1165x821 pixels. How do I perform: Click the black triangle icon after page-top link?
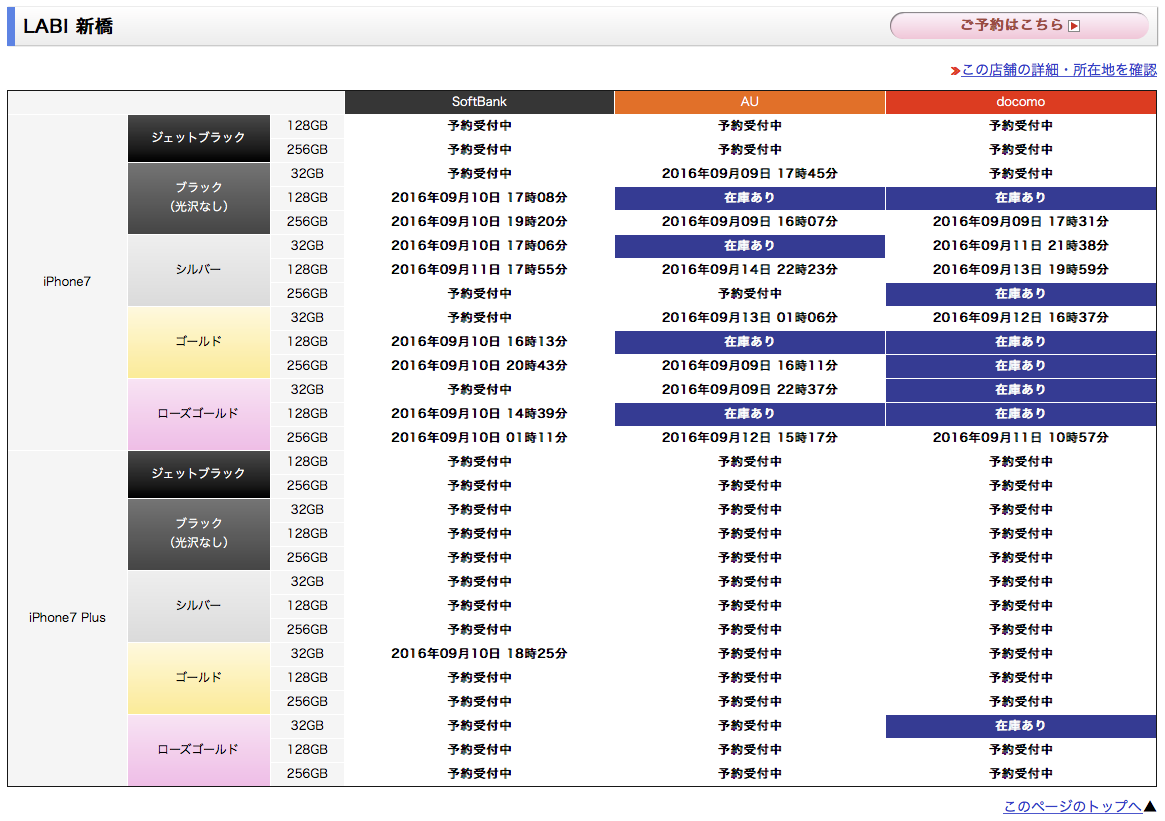tap(1149, 806)
